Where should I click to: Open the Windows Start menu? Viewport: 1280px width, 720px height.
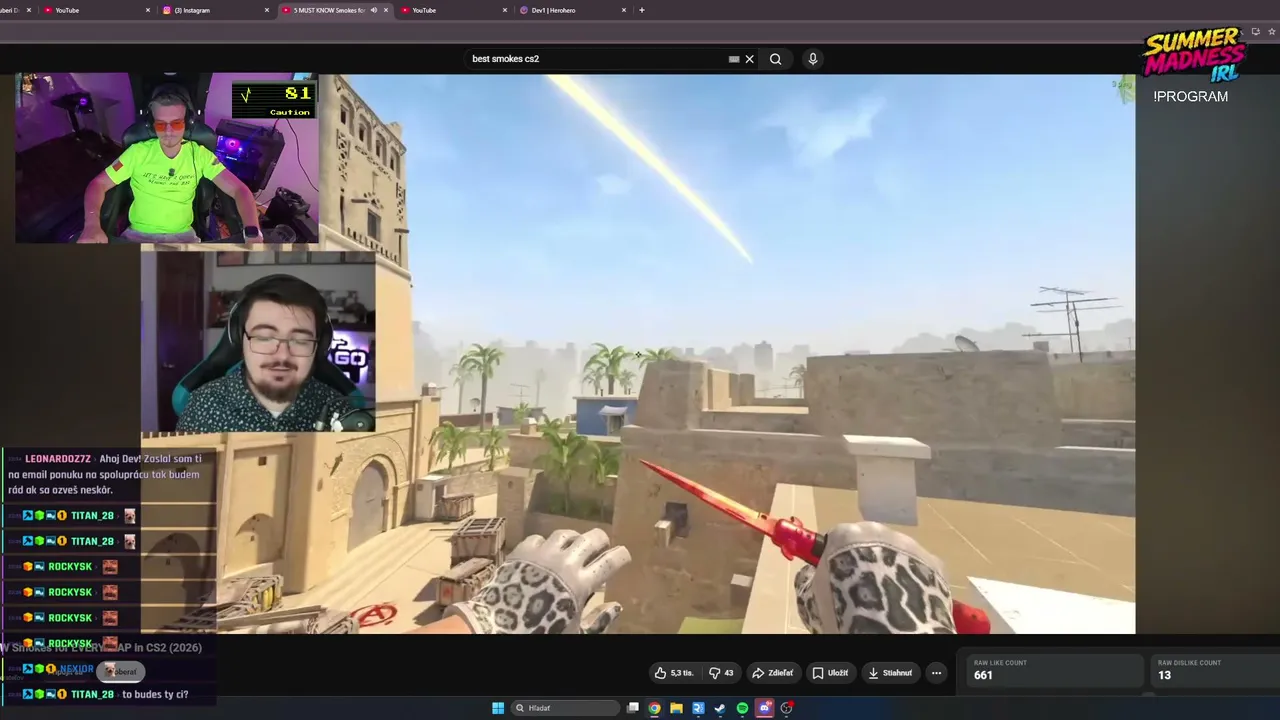(x=498, y=708)
